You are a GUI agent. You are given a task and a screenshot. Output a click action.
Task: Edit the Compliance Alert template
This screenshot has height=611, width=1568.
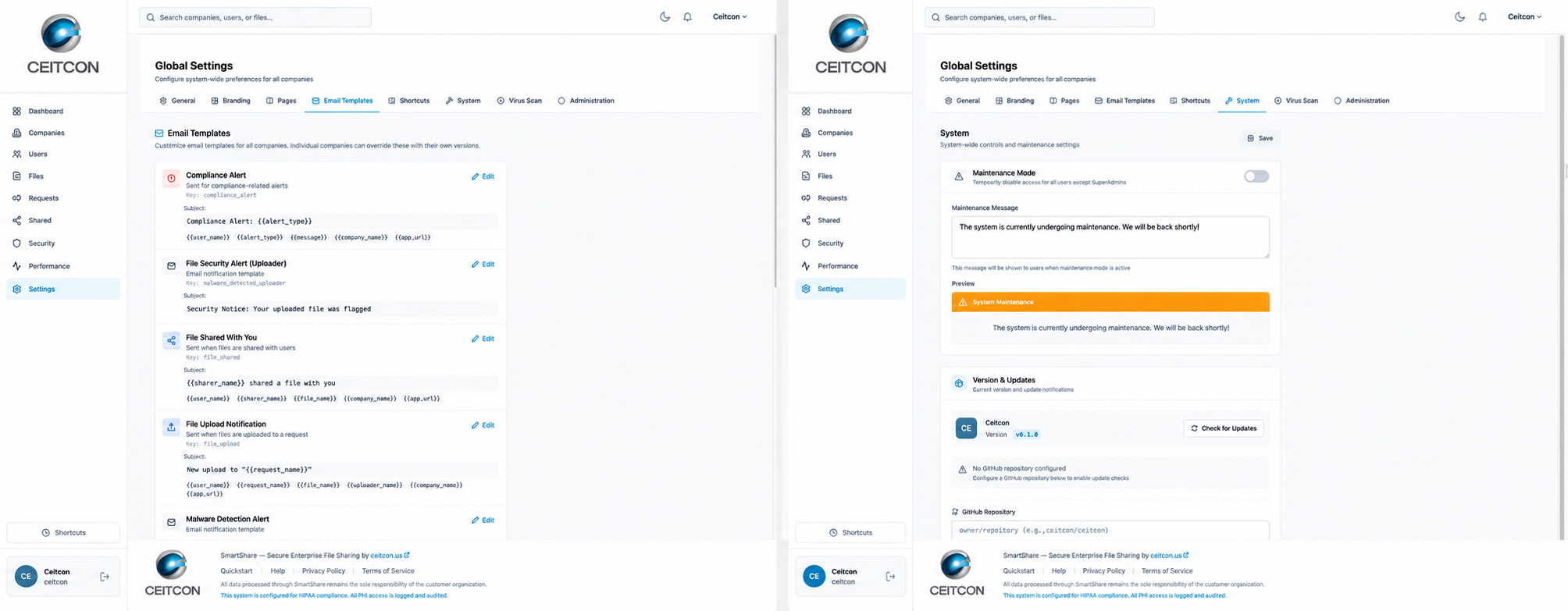(x=483, y=176)
